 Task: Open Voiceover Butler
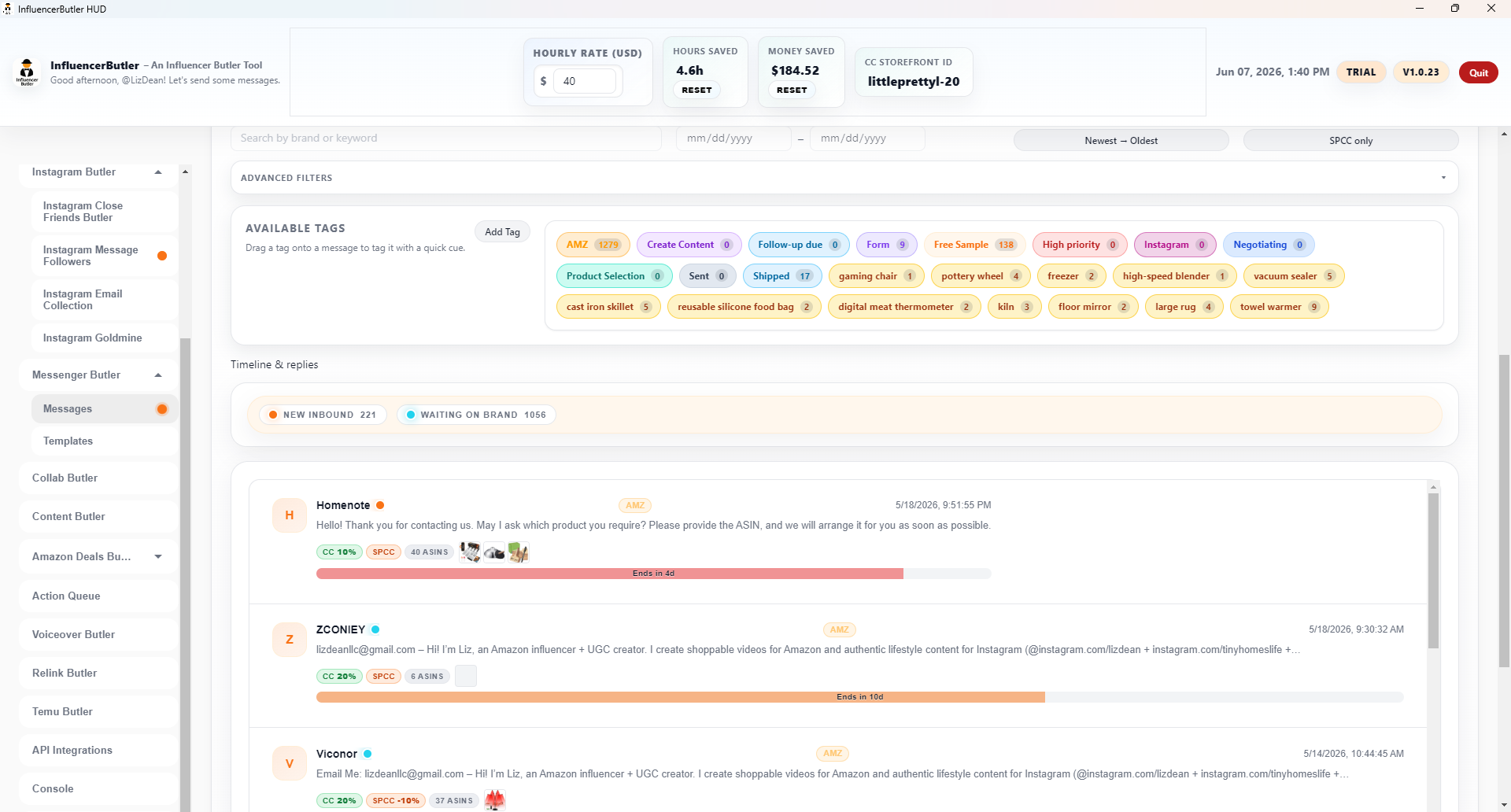[99, 635]
